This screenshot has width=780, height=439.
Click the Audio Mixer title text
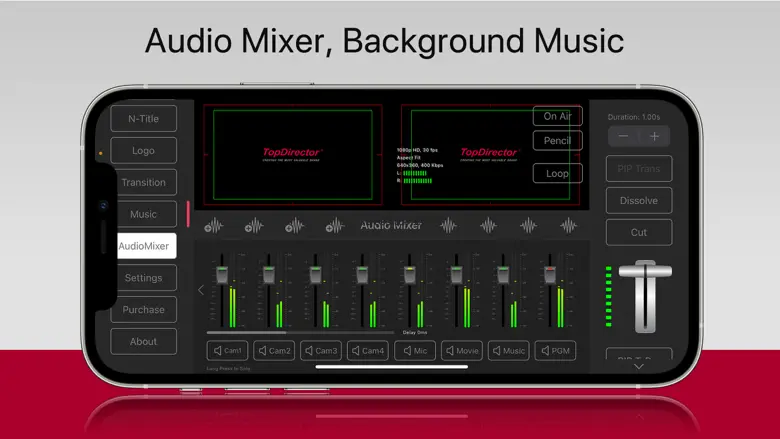pyautogui.click(x=391, y=225)
